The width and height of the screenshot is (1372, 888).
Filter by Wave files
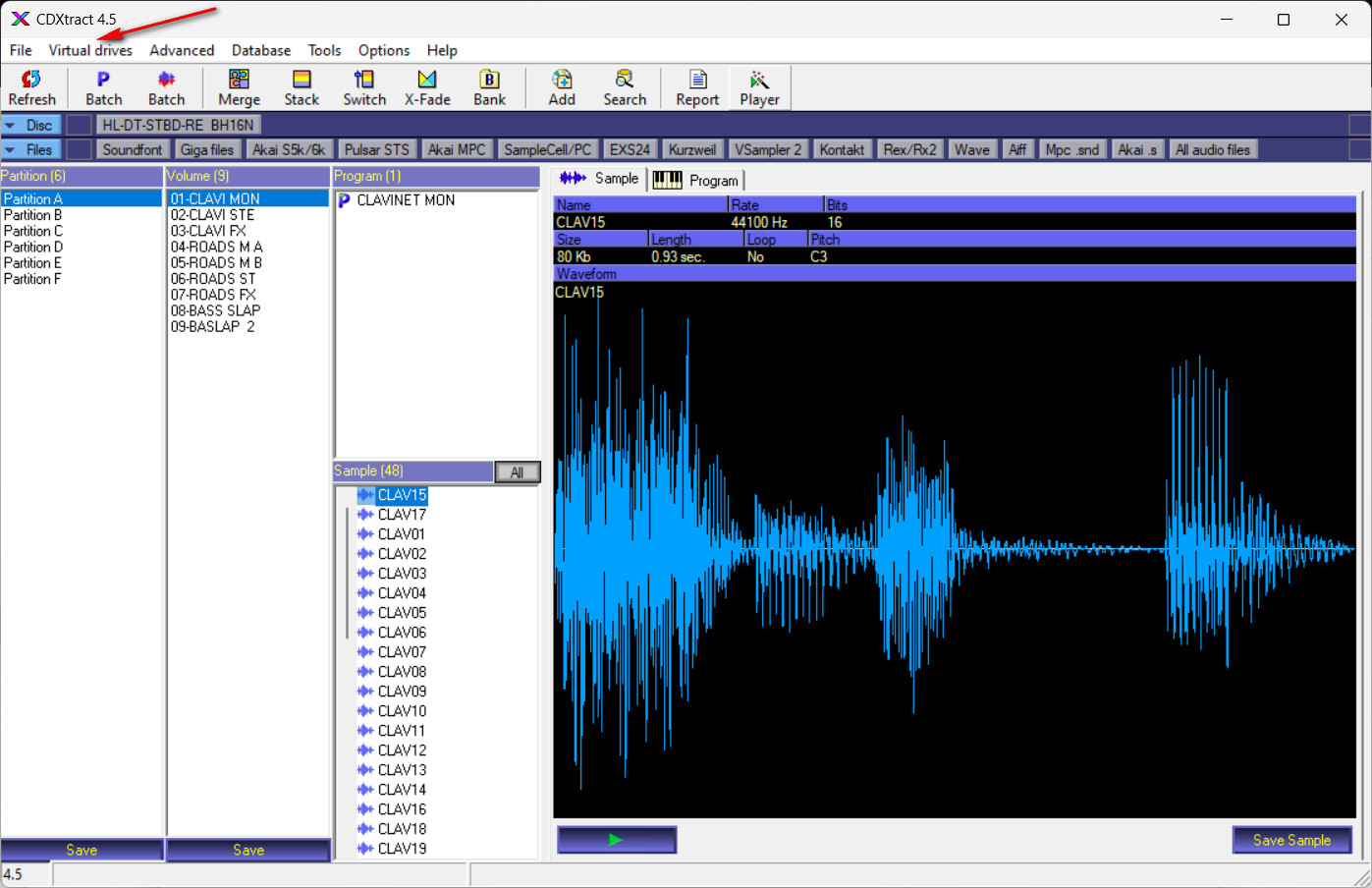pyautogui.click(x=971, y=149)
